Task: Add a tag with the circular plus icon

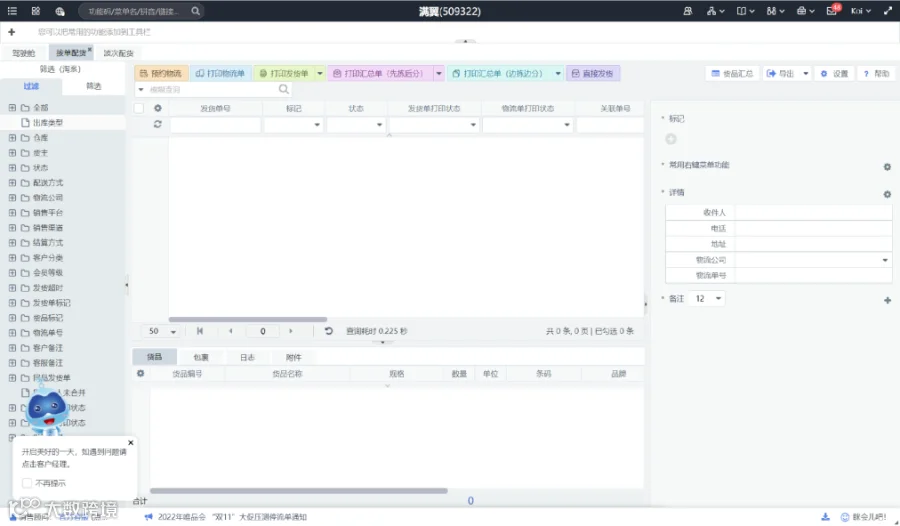Action: (x=670, y=139)
